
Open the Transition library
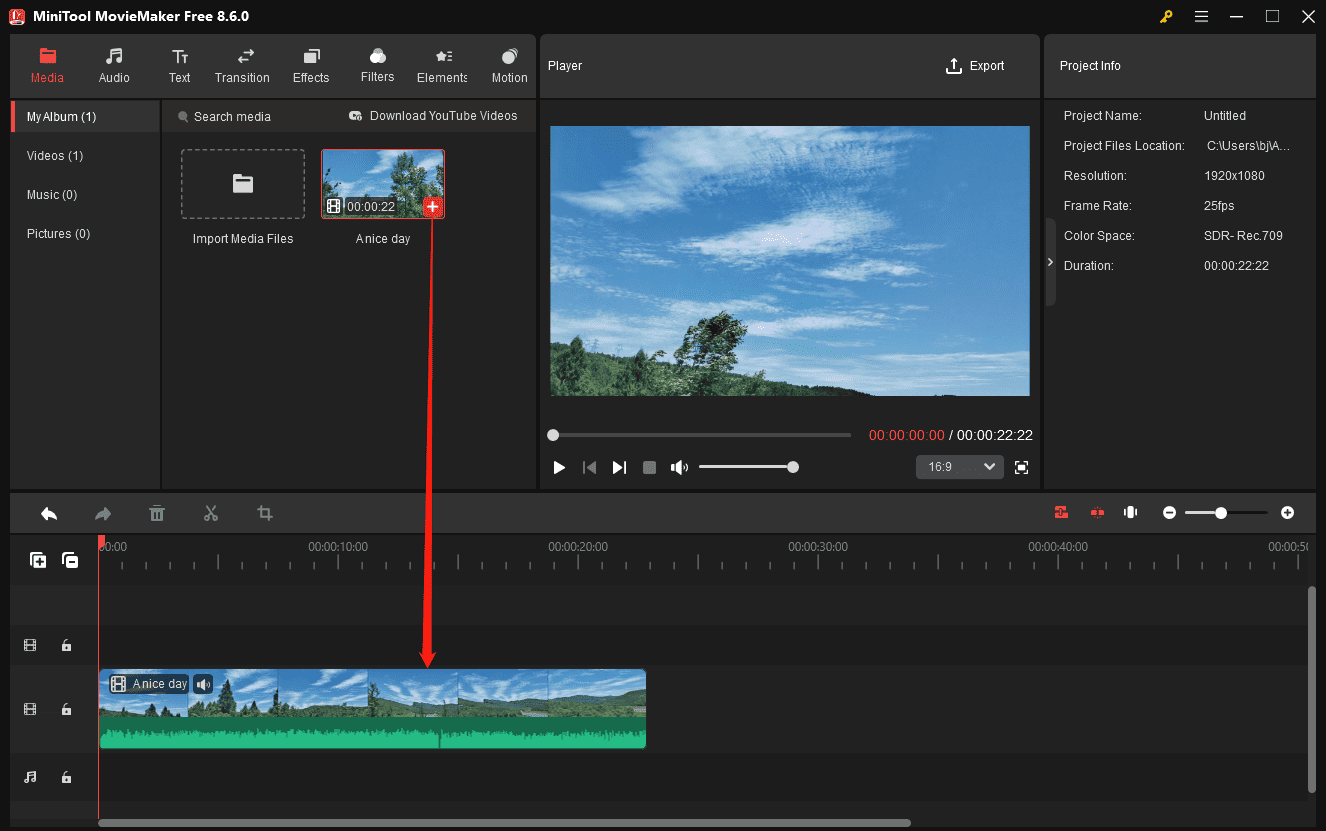pos(242,66)
